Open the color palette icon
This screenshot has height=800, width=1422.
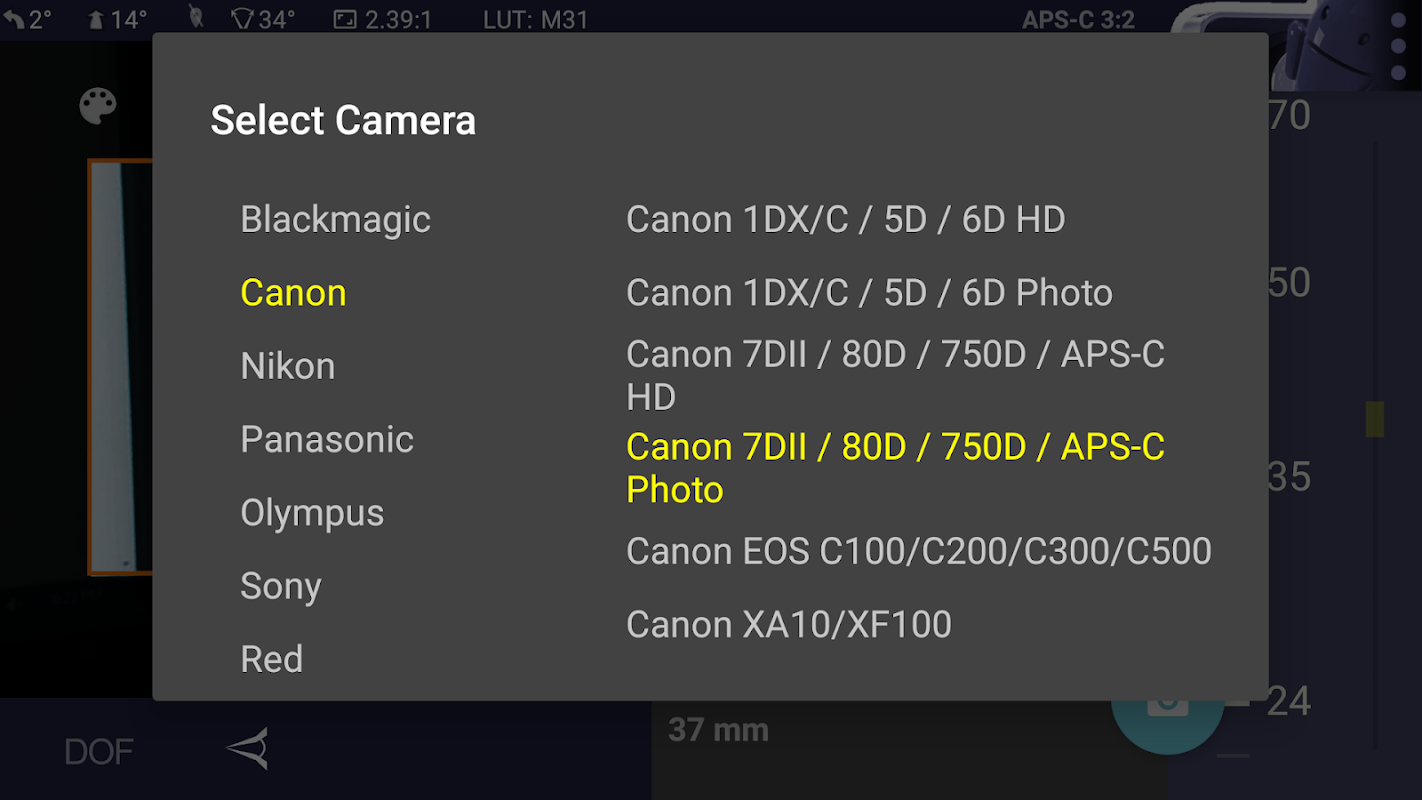click(x=98, y=105)
